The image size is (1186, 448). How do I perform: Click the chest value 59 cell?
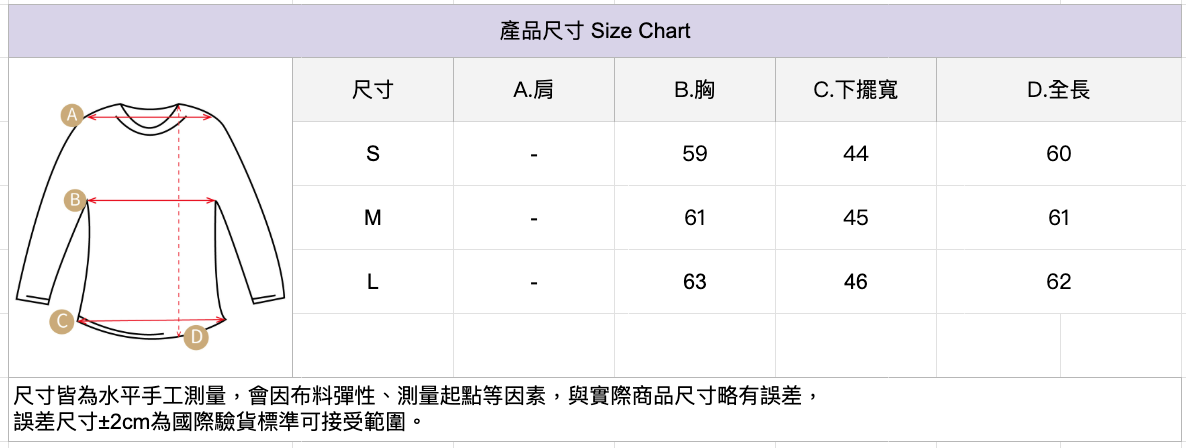tap(695, 154)
